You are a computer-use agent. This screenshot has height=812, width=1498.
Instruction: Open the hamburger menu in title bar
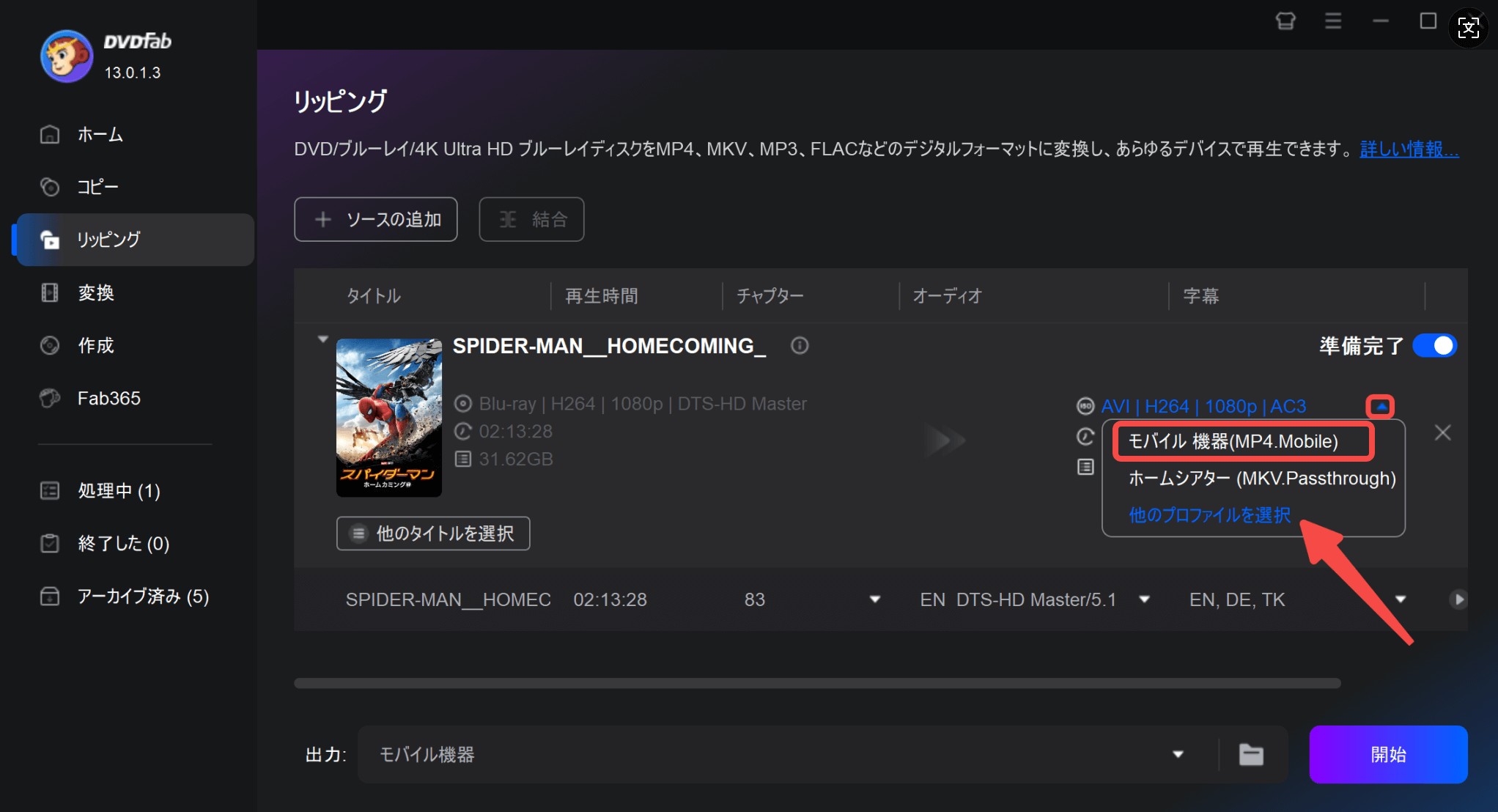coord(1333,21)
